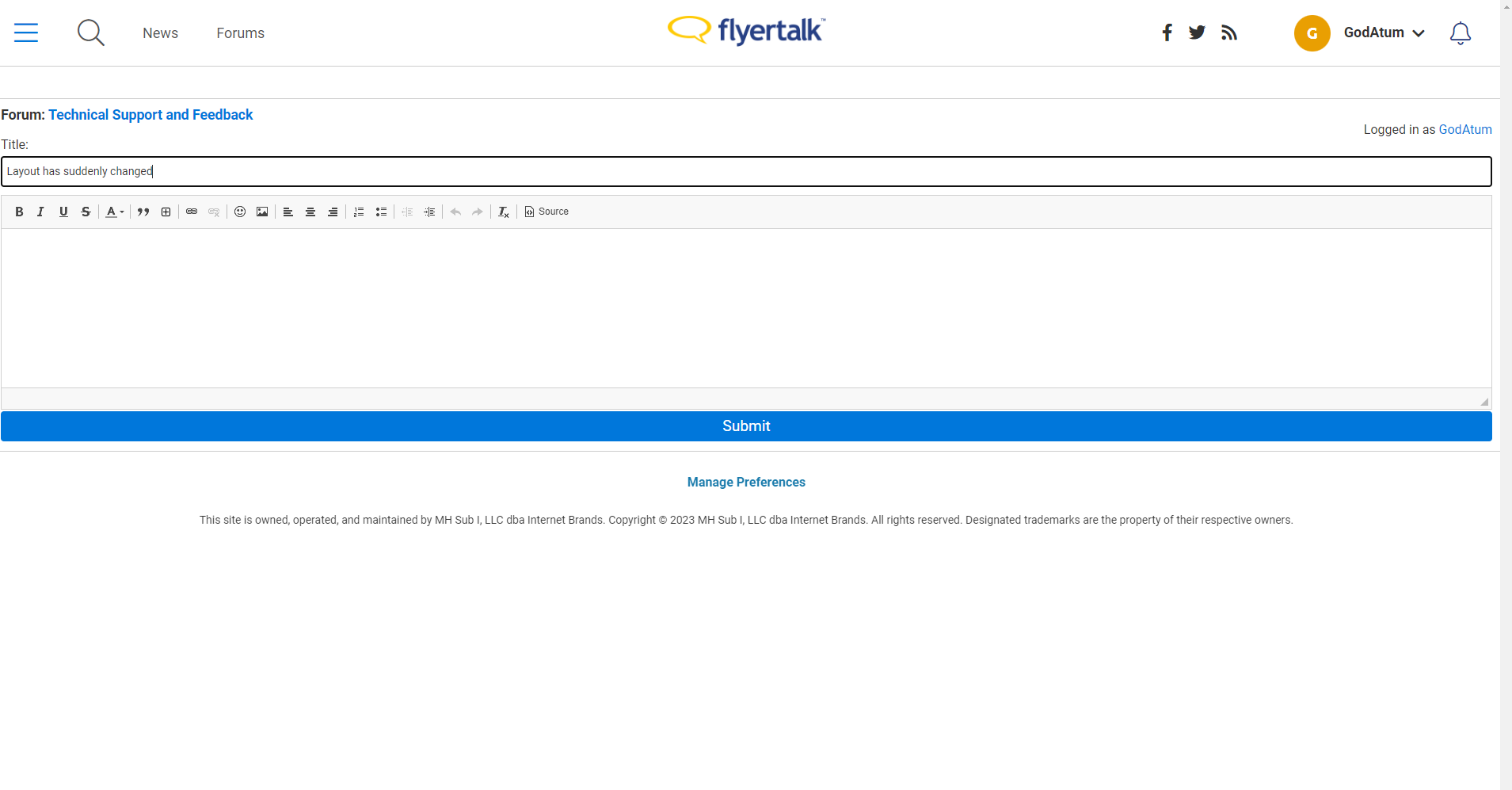
Task: Remove formatting from selected text
Action: pyautogui.click(x=504, y=212)
